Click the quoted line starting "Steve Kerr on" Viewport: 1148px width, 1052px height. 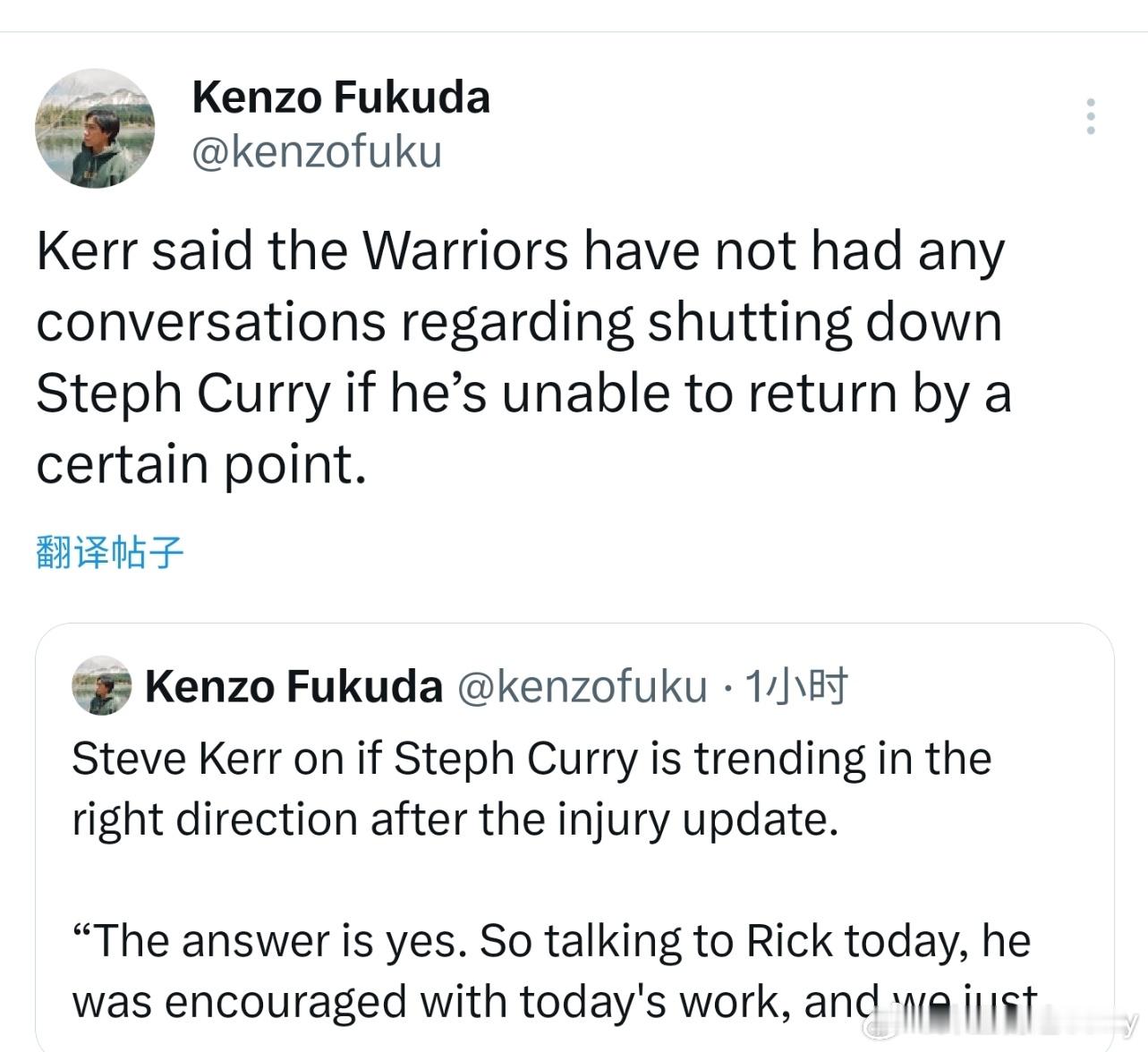(x=531, y=759)
